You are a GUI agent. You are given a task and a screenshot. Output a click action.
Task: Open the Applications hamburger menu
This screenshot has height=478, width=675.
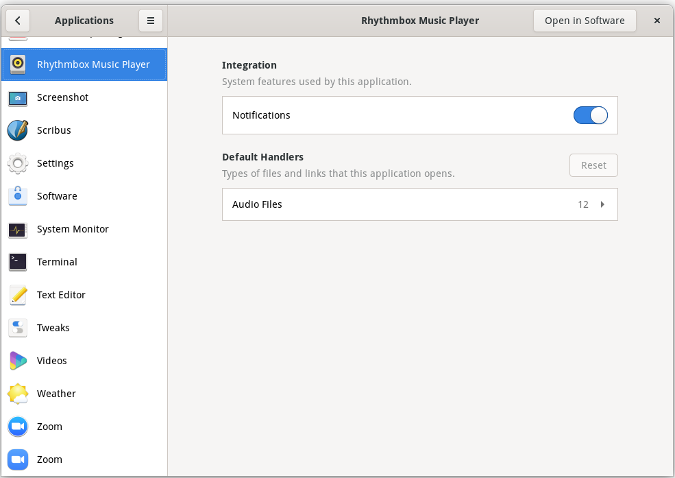149,20
